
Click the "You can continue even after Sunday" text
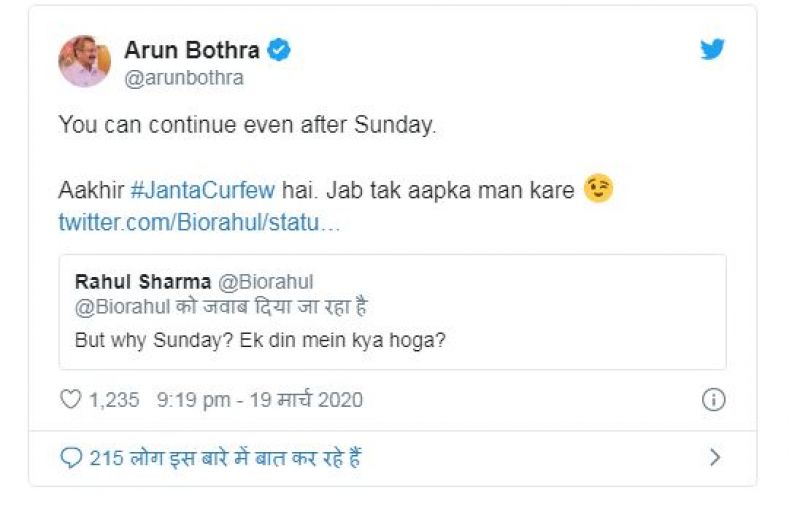248,125
